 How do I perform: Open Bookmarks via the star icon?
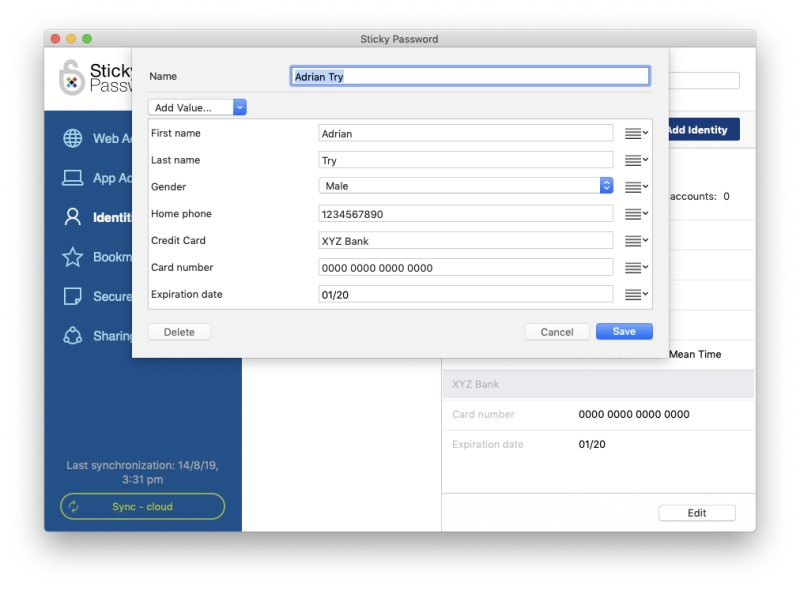[x=72, y=257]
